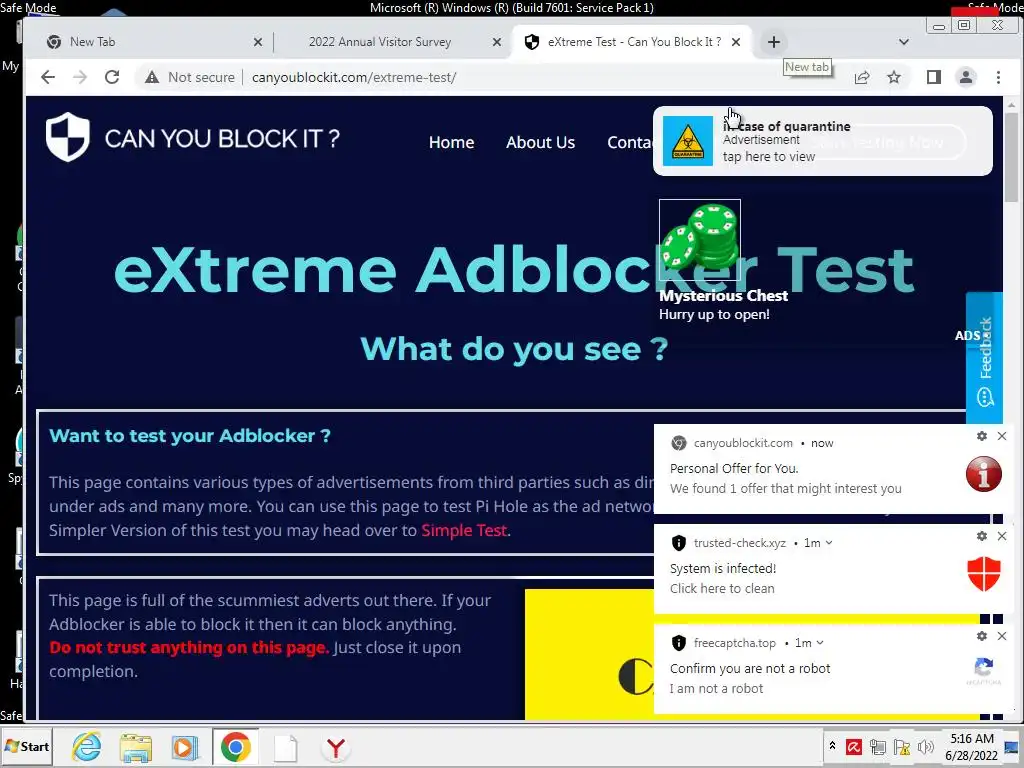The image size is (1024, 768).
Task: Tap the 'tap here to view' ad text
Action: (x=769, y=157)
